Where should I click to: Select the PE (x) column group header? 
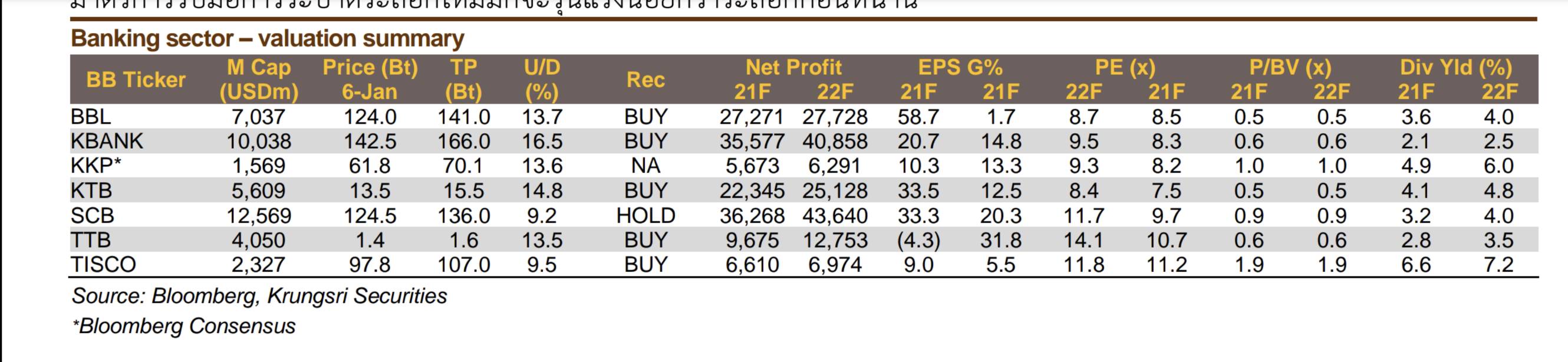(x=1125, y=68)
